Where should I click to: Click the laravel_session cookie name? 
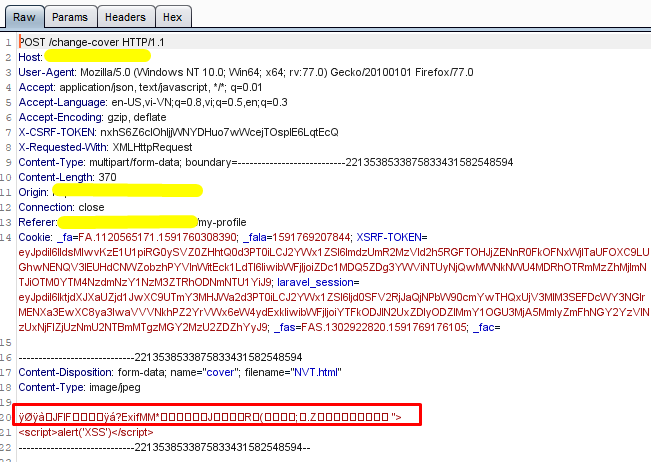click(x=316, y=282)
